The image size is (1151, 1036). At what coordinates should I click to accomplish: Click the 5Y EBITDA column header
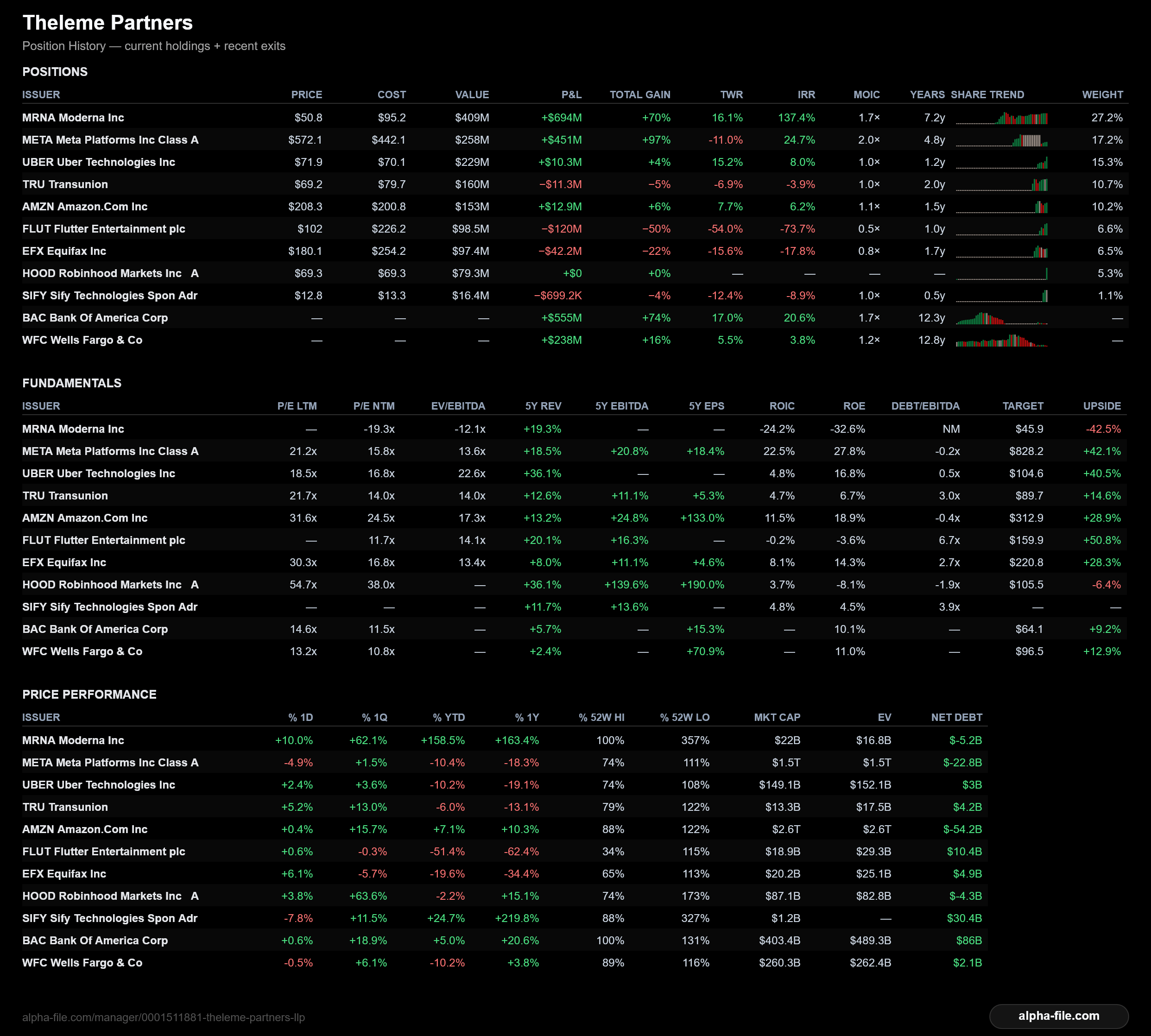(x=622, y=406)
